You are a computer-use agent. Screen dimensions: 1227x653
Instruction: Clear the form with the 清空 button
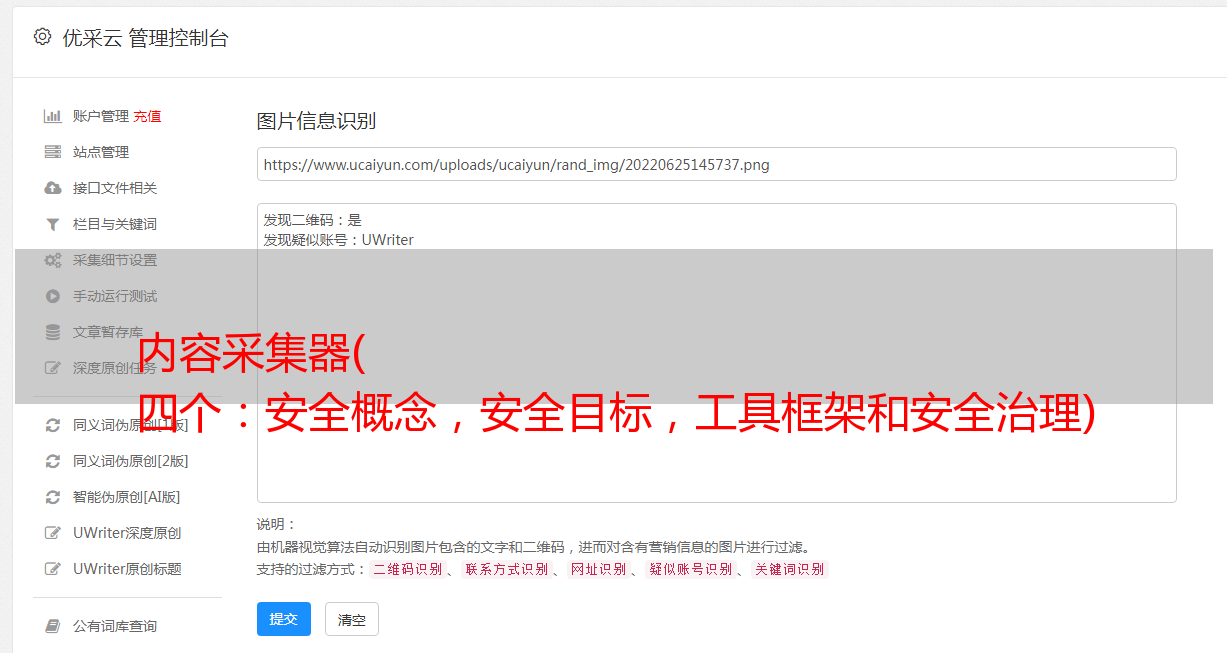pos(352,620)
